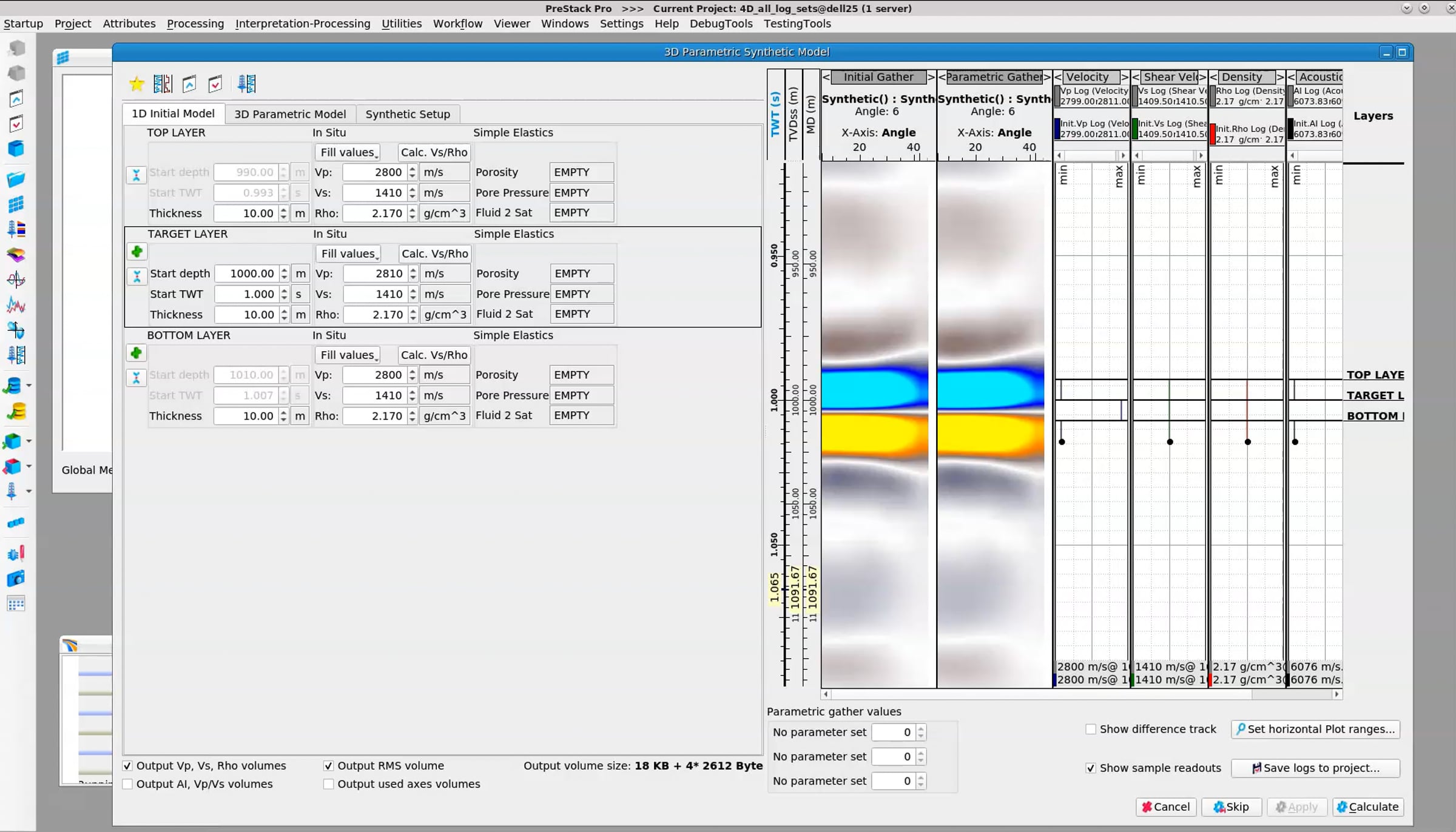Expand derrick sidebar icon dropdown arrow
The height and width of the screenshot is (832, 1456).
pyautogui.click(x=29, y=491)
